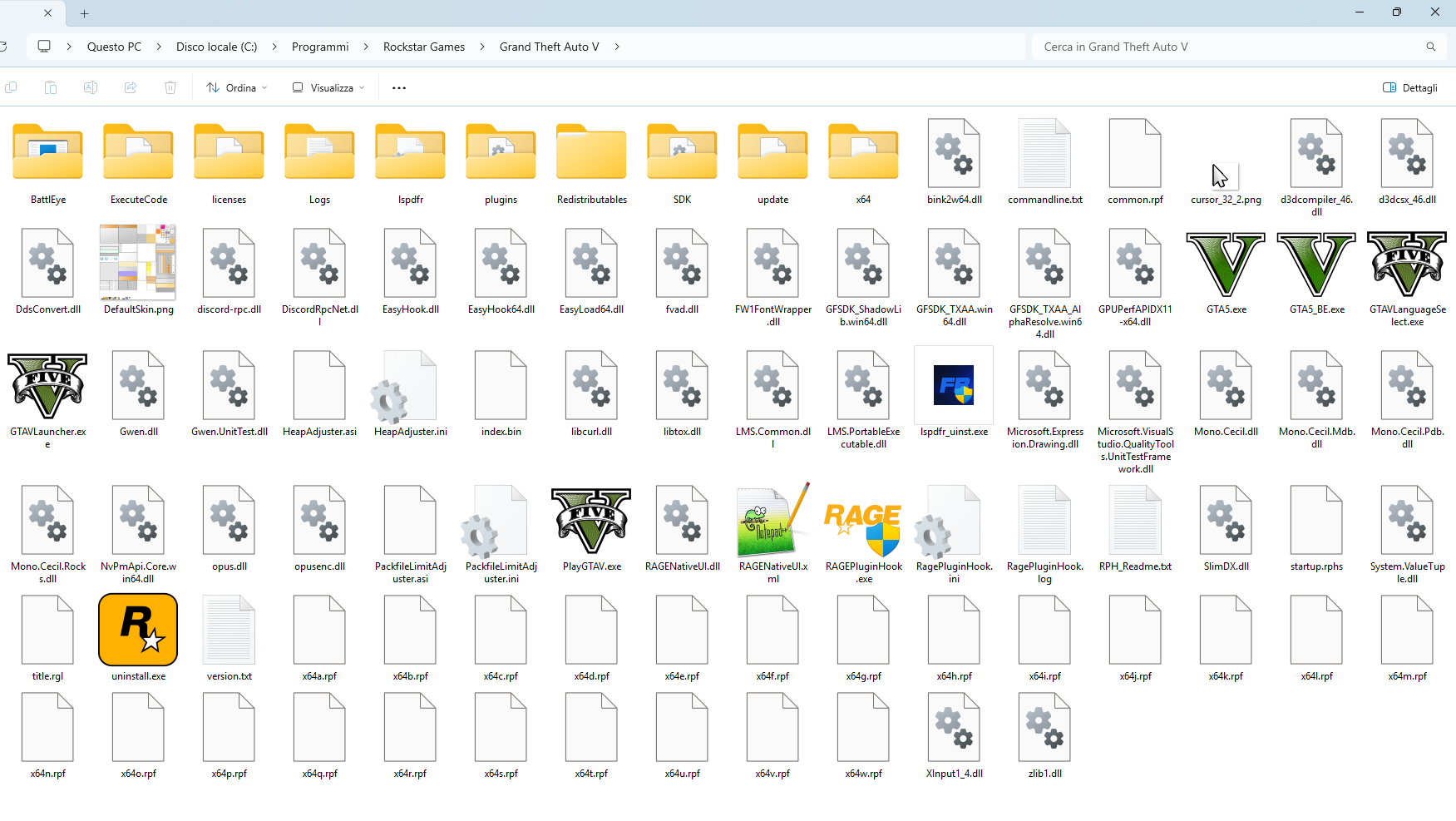Viewport: 1456px width, 821px height.
Task: Go to Rockstar Games in the breadcrumb
Action: pos(424,47)
